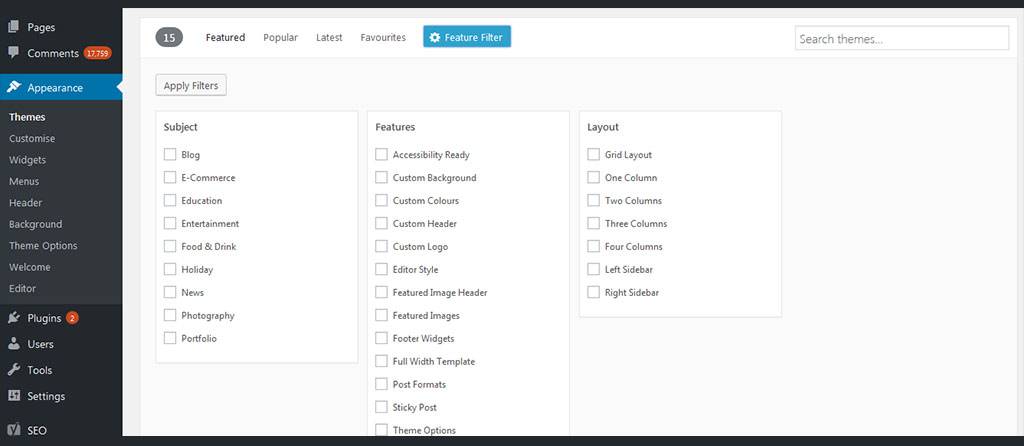Open the Menus submenu item

click(24, 182)
